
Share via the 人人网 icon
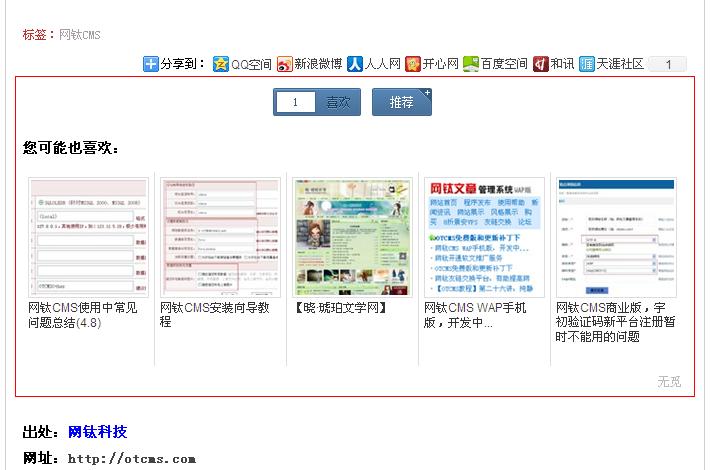(355, 64)
